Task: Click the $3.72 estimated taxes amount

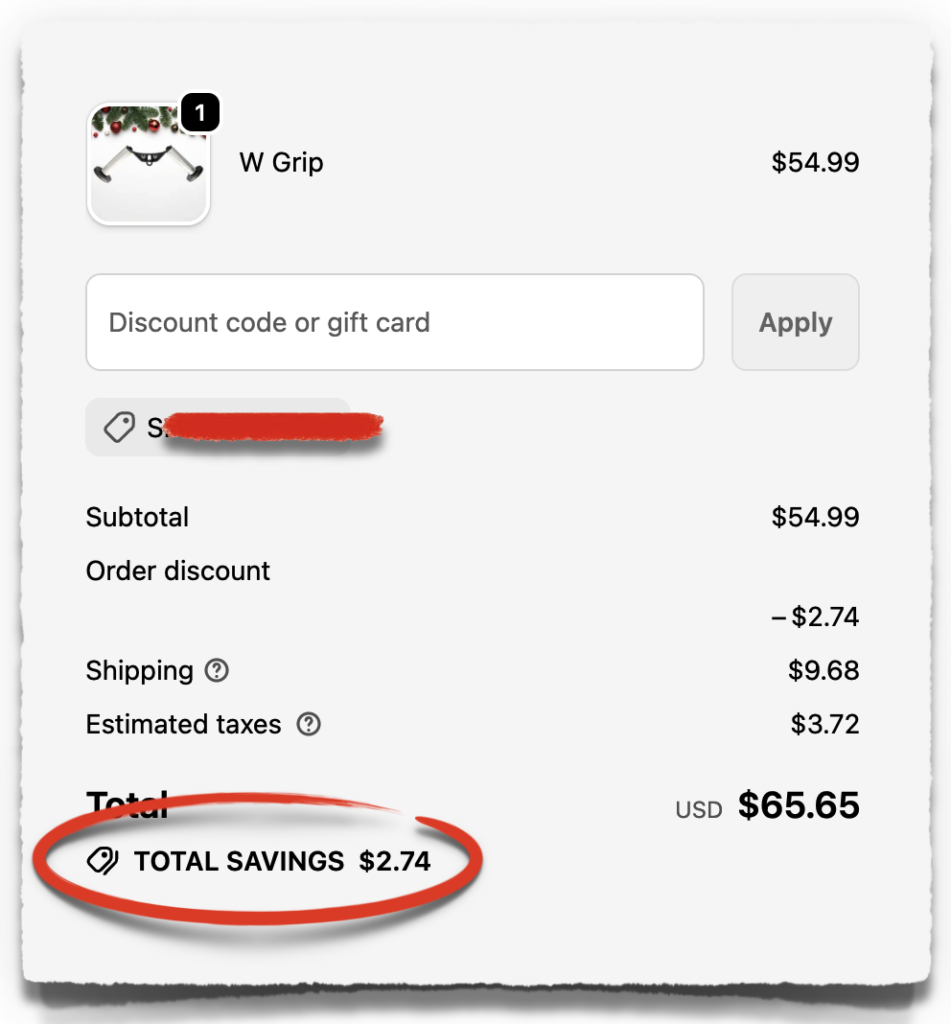Action: pyautogui.click(x=825, y=724)
